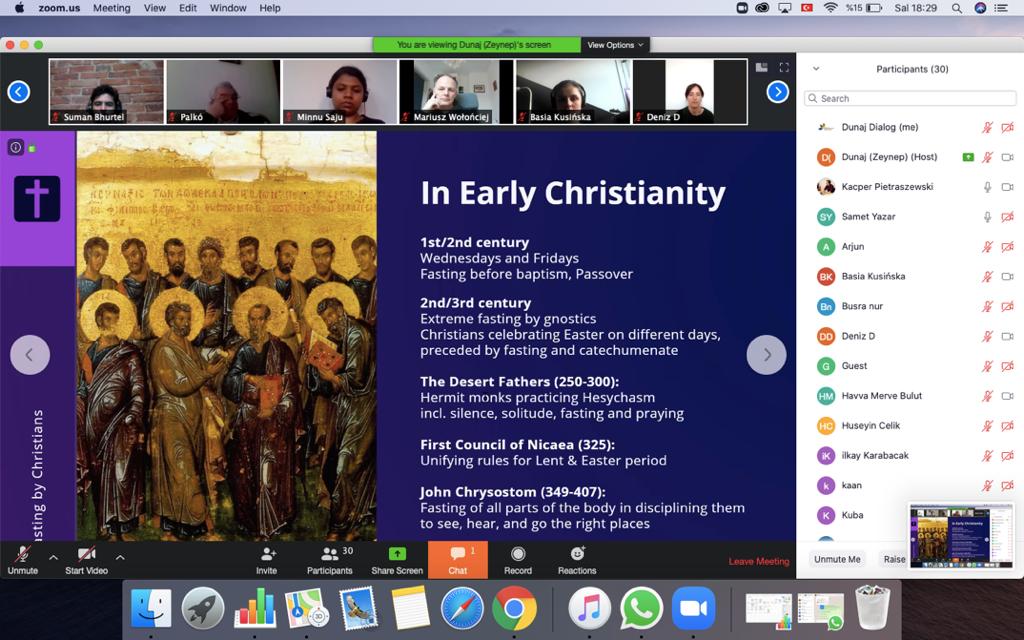Toggle video icon for Dunaj Dialog (me)
The image size is (1024, 640).
(x=1008, y=127)
